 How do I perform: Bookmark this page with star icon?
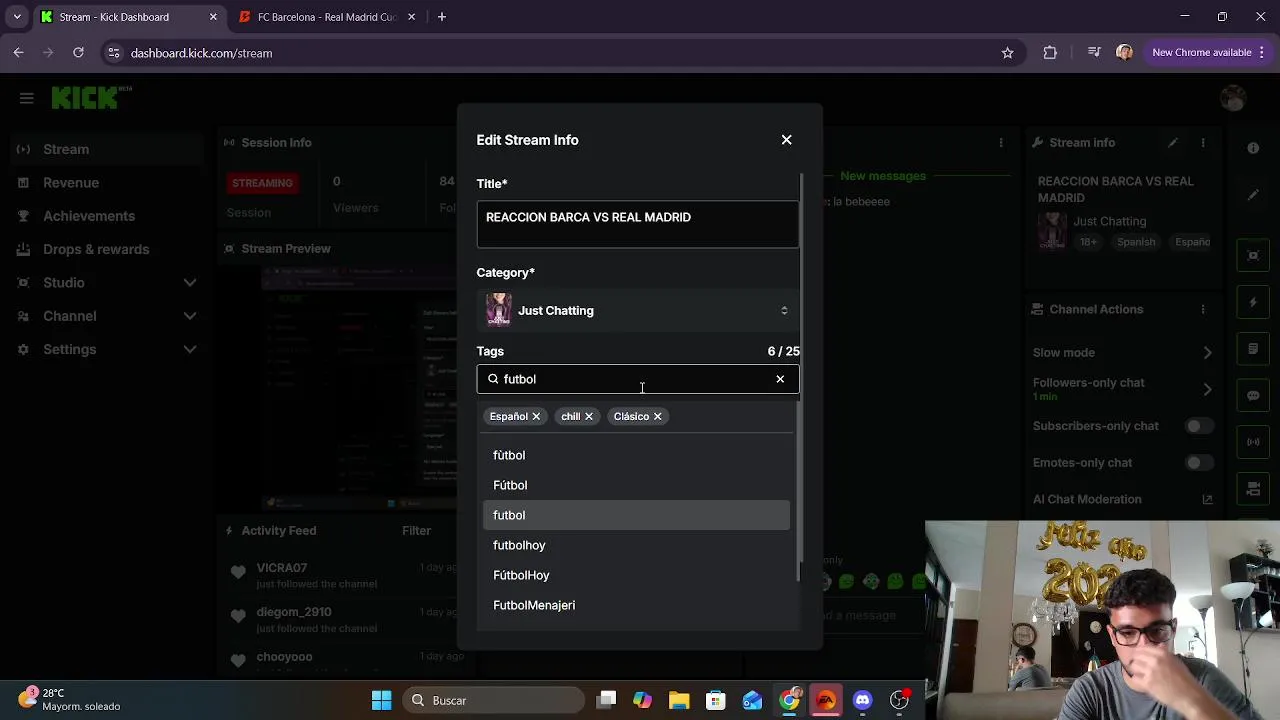tap(1007, 53)
